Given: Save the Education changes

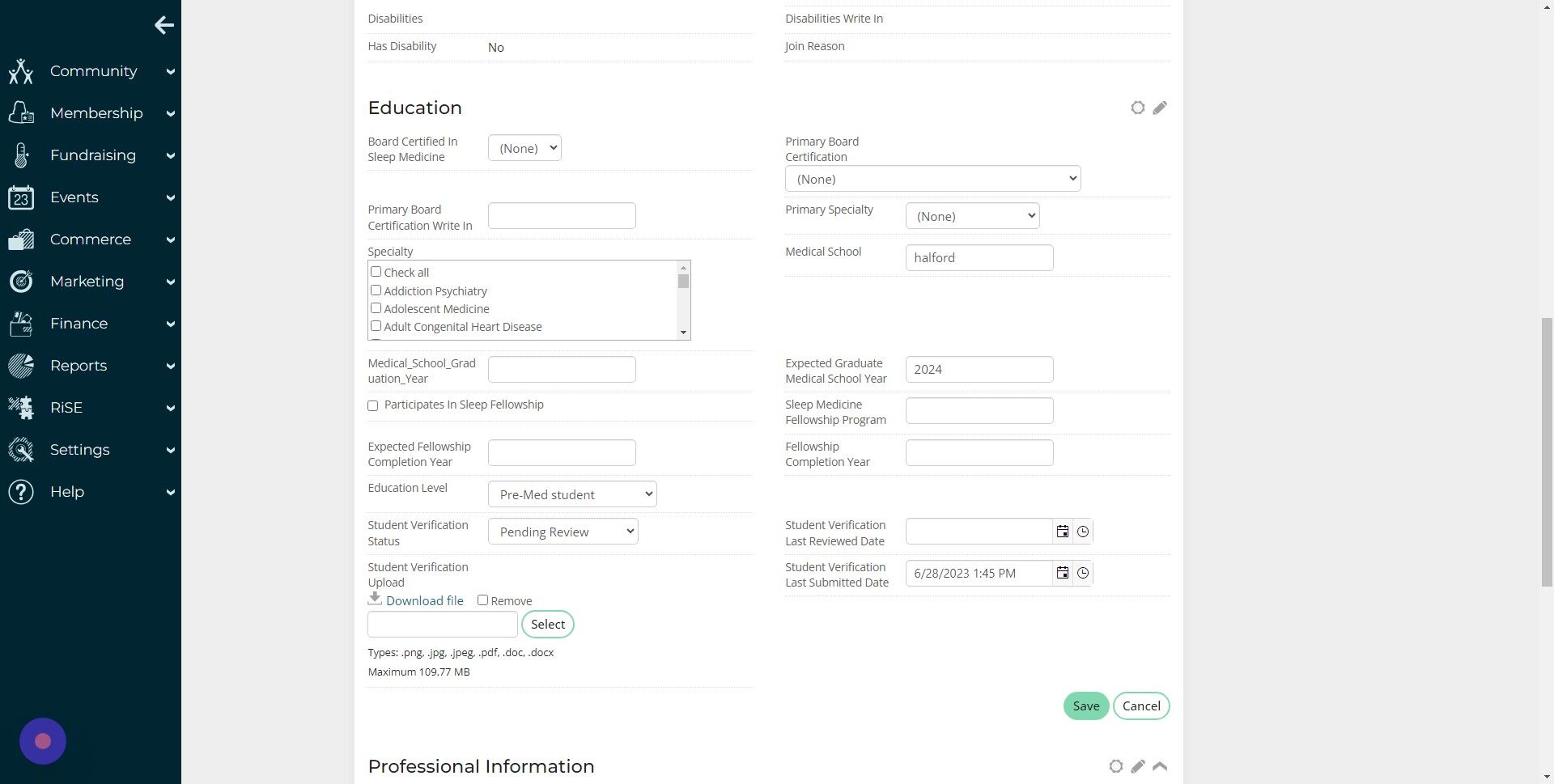Looking at the screenshot, I should pos(1085,706).
